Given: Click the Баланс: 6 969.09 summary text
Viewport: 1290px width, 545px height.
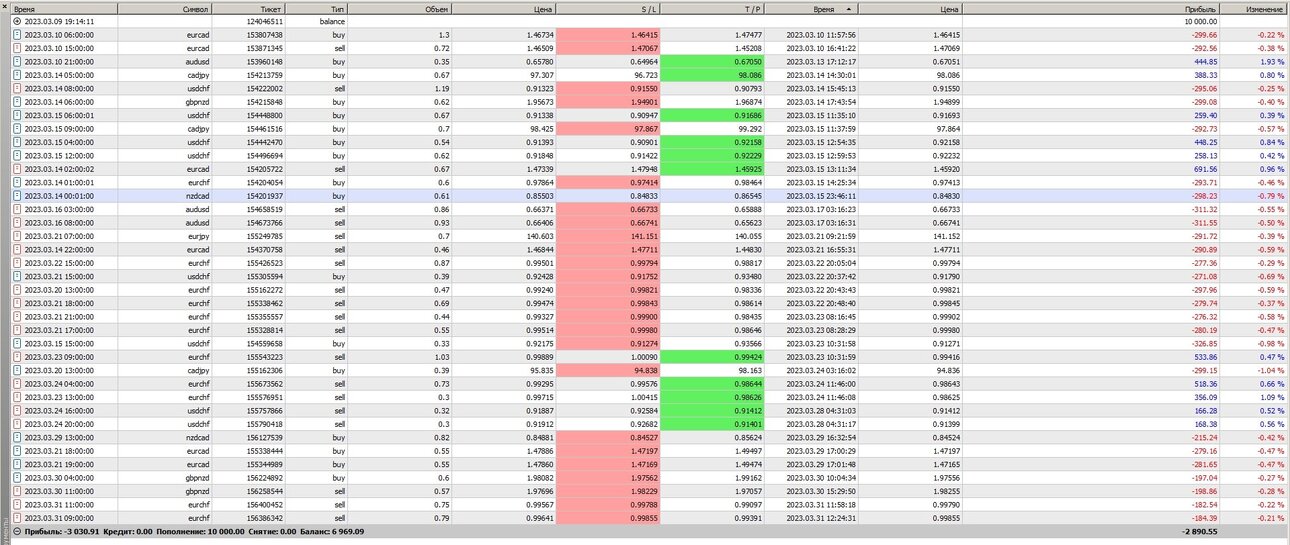Looking at the screenshot, I should pos(330,532).
